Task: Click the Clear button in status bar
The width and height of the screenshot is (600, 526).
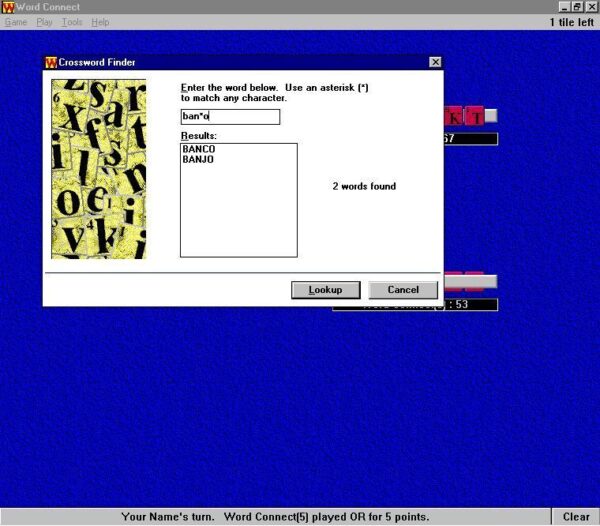Action: (x=576, y=517)
